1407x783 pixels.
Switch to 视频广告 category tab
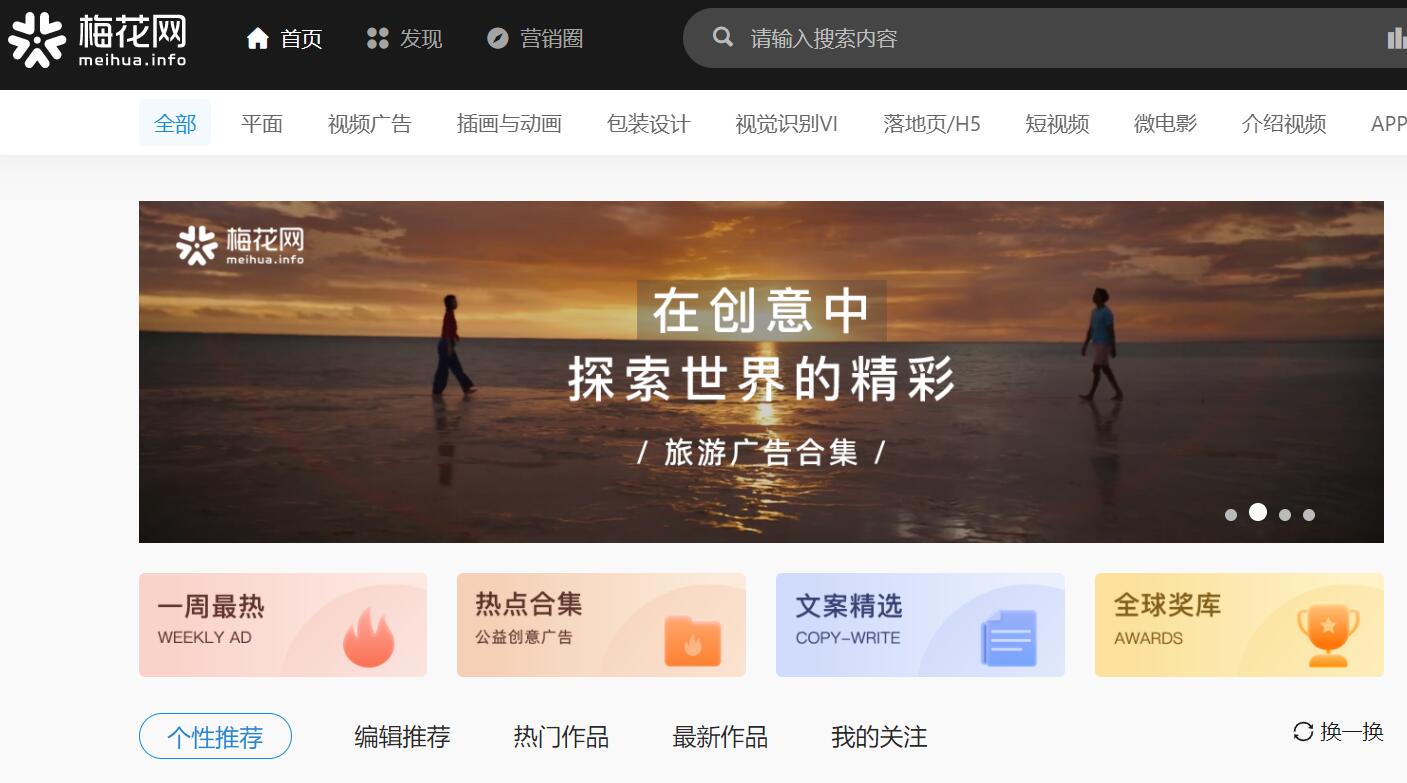coord(370,124)
